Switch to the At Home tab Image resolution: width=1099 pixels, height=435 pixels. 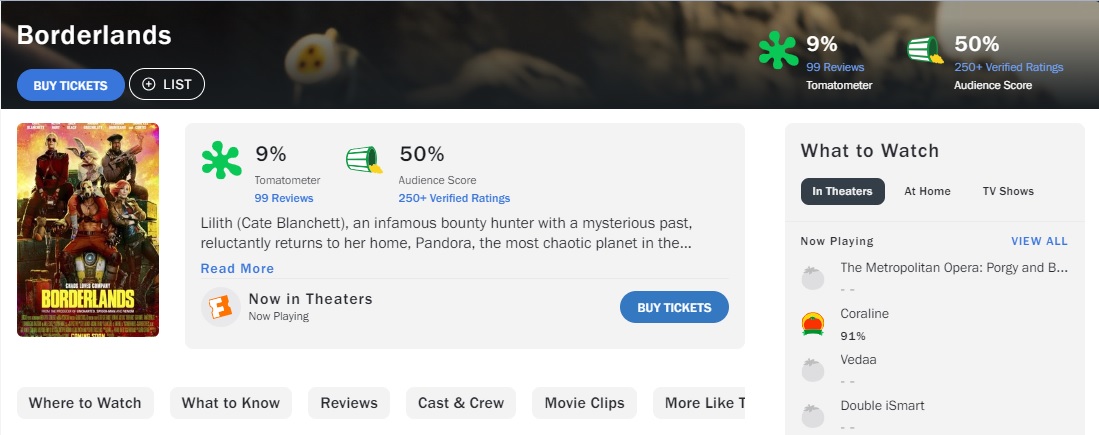click(x=927, y=191)
